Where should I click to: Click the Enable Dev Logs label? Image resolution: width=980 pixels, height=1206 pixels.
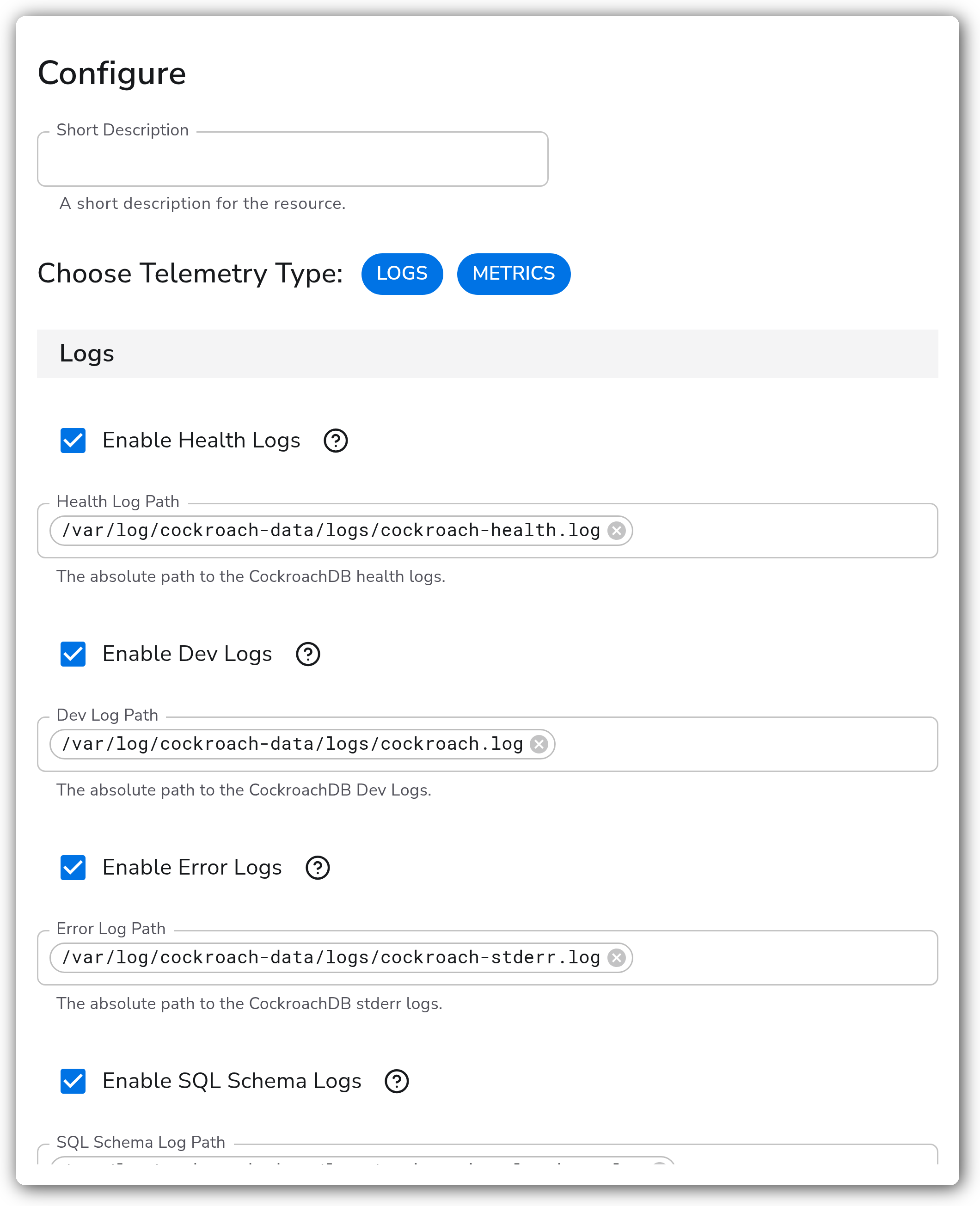click(187, 654)
